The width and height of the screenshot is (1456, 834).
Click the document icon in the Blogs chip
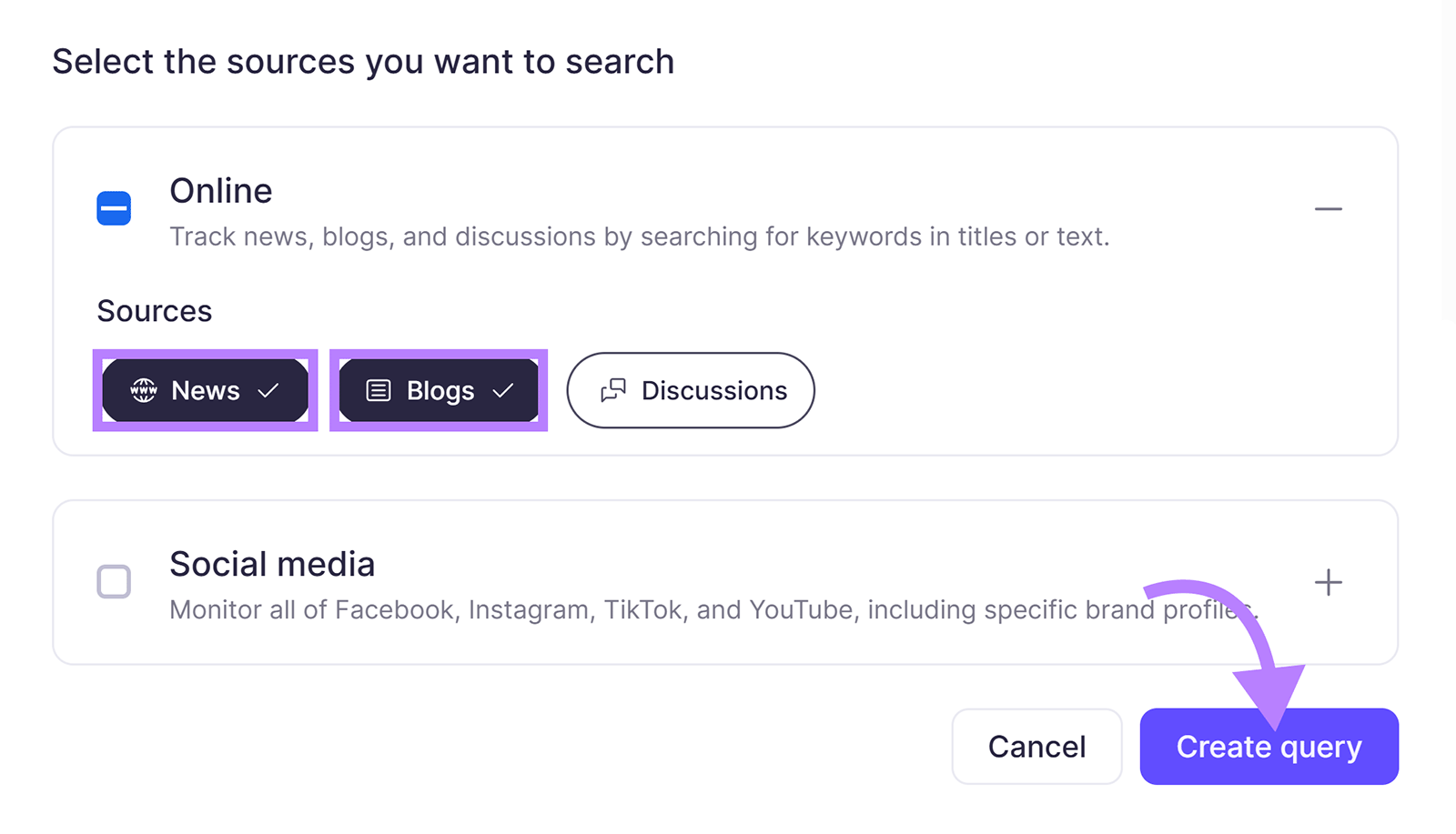coord(378,390)
